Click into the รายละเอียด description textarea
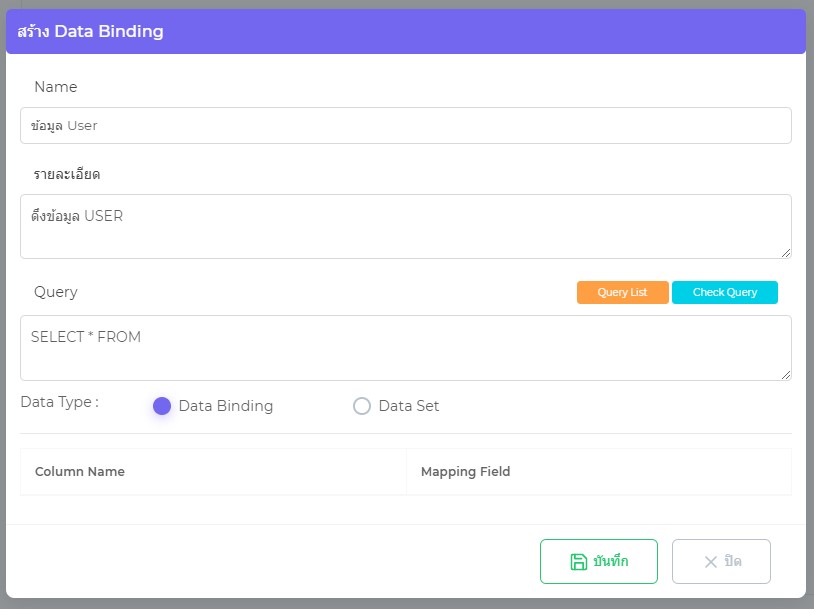Screen dimensions: 814x609 tap(405, 226)
